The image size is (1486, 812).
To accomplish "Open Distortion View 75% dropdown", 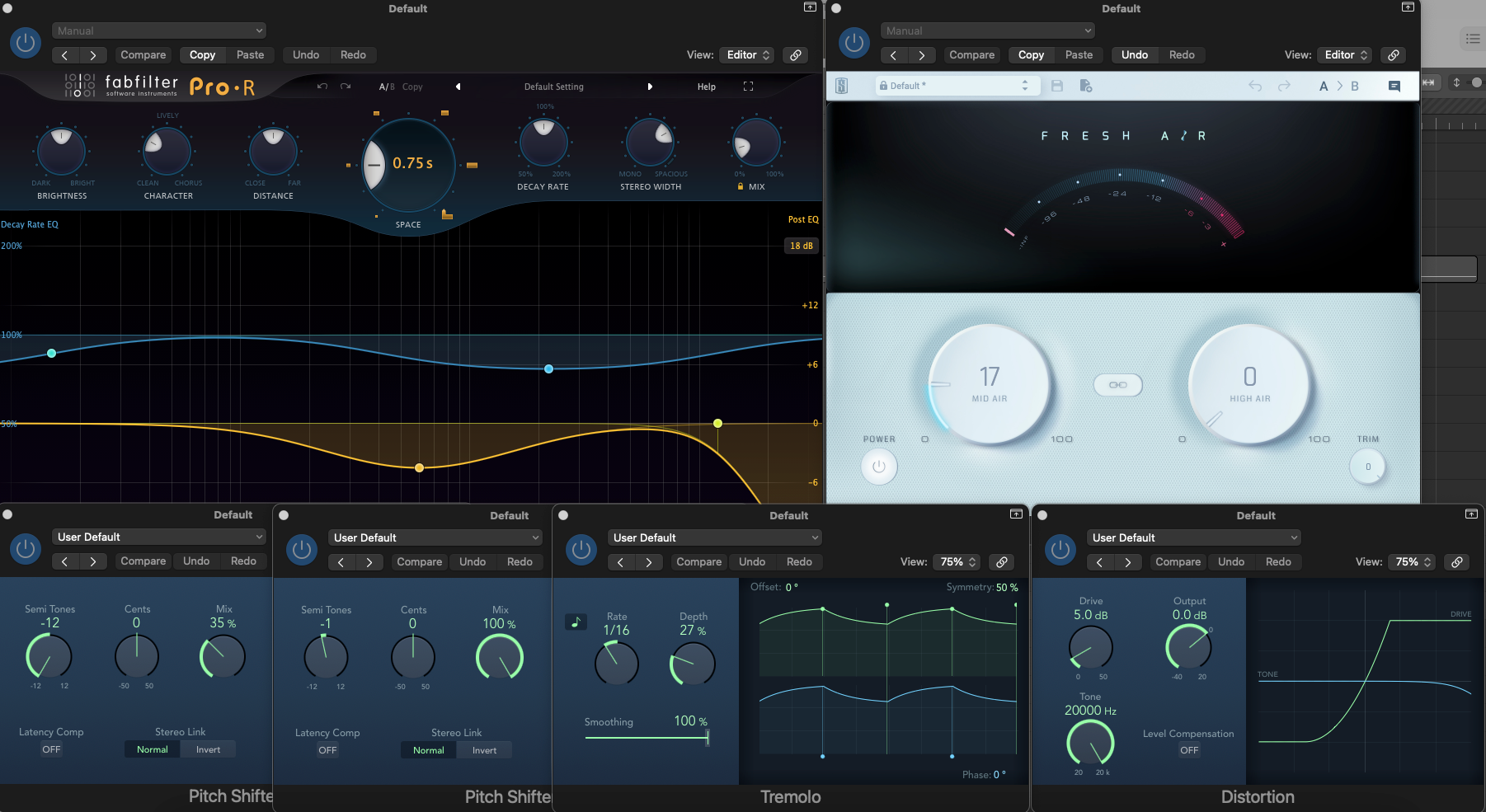I will tap(1412, 562).
